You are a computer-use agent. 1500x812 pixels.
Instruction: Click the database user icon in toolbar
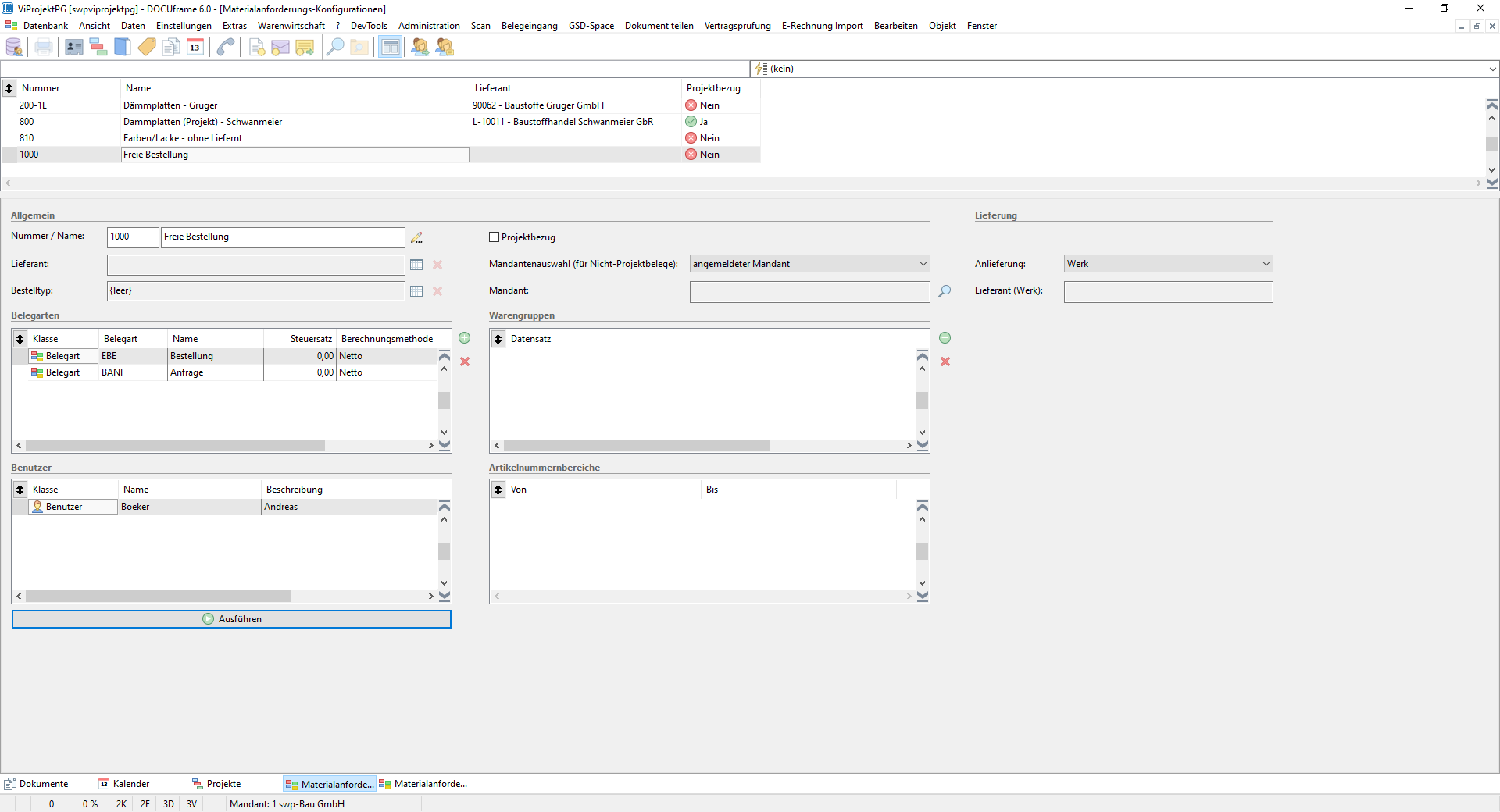pos(14,48)
